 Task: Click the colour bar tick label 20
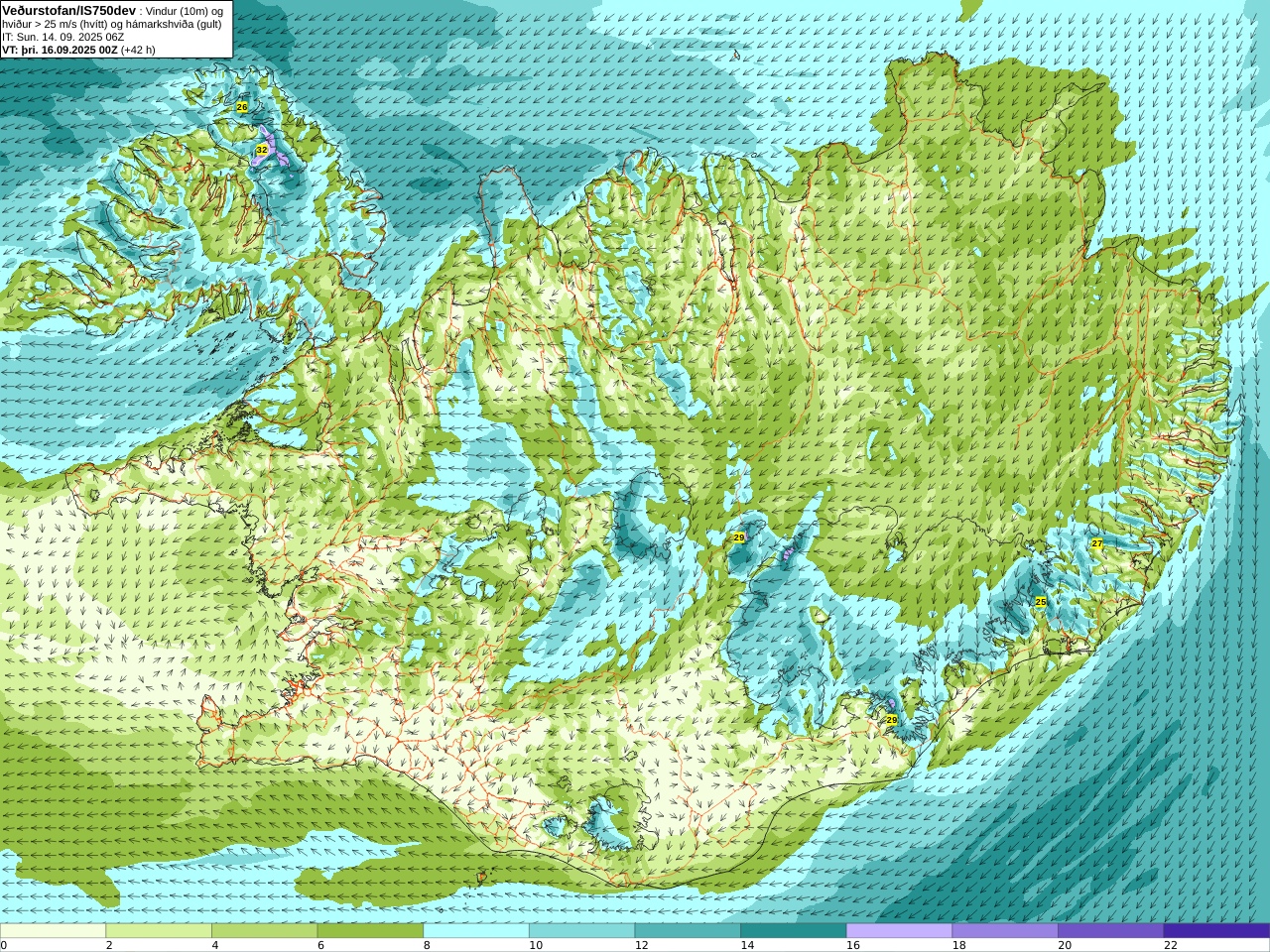pos(1065,945)
